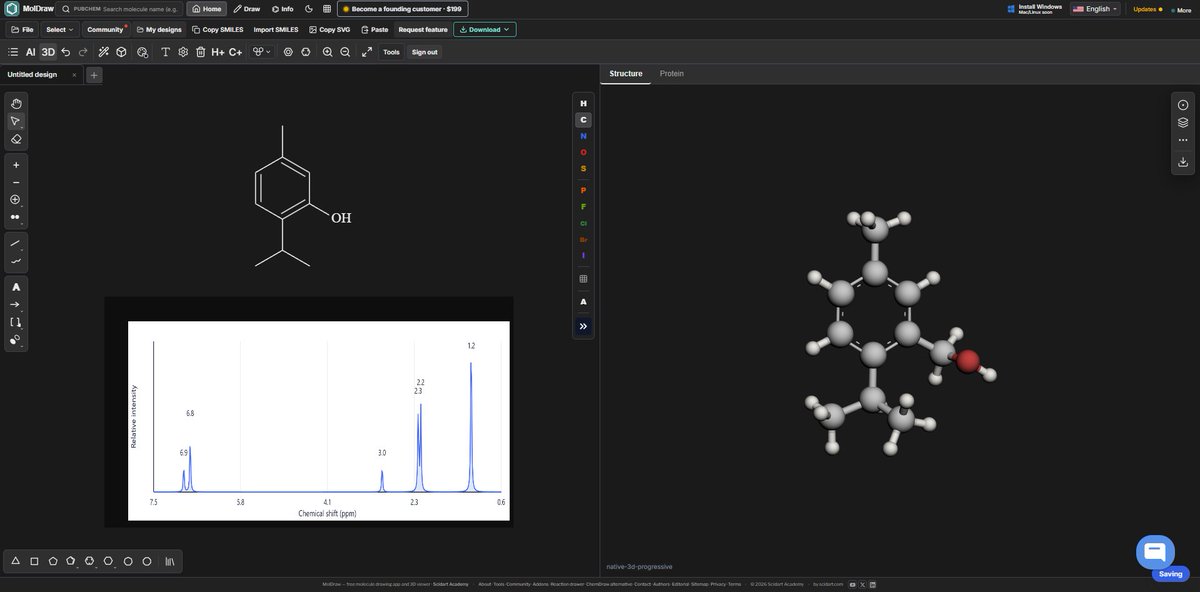
Task: Undo the last action
Action: (x=66, y=52)
